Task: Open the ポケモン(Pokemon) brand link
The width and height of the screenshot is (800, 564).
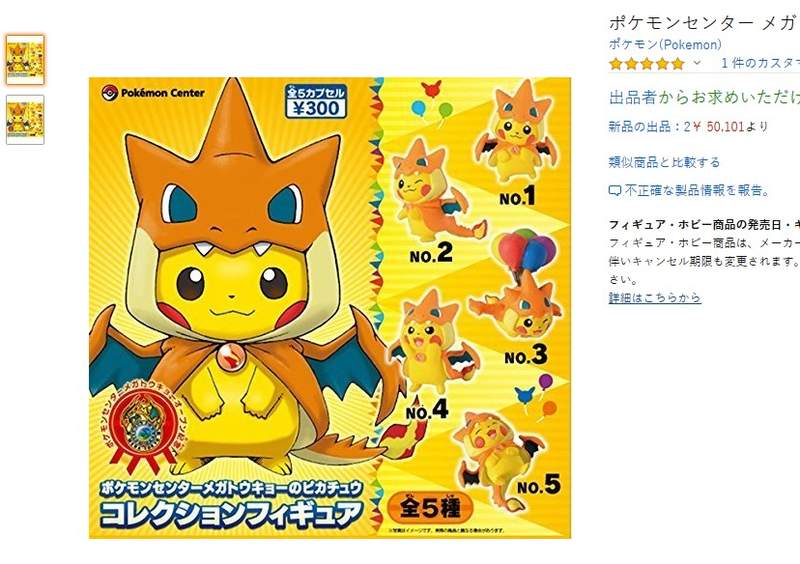Action: tap(665, 45)
